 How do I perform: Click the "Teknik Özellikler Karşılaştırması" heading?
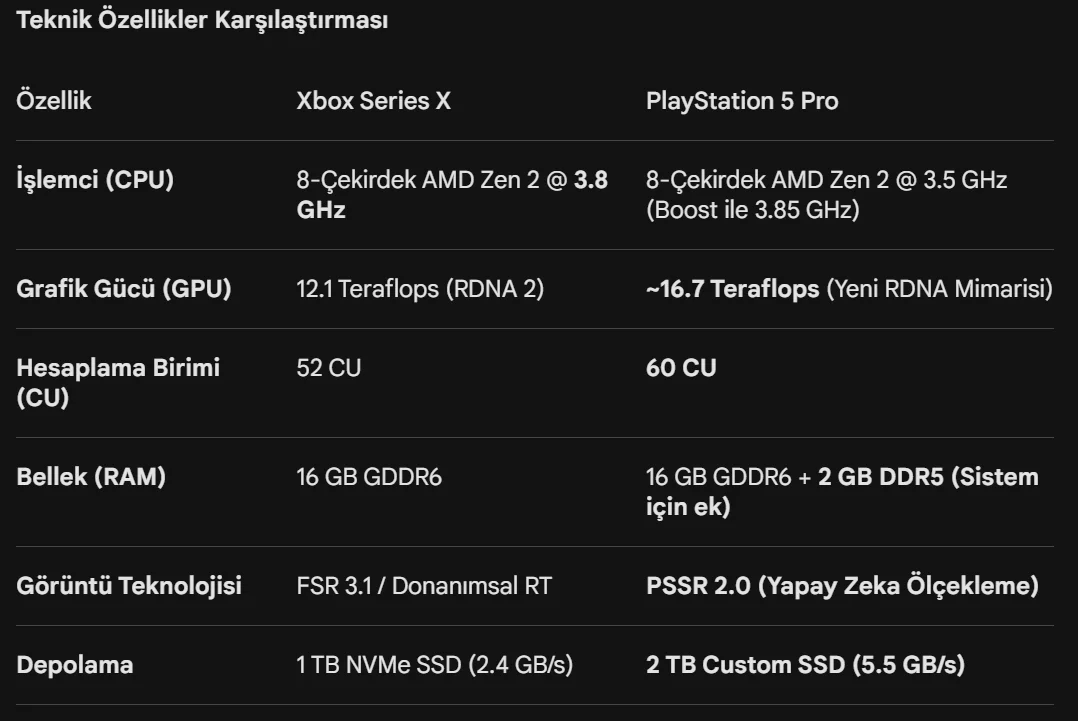click(202, 21)
